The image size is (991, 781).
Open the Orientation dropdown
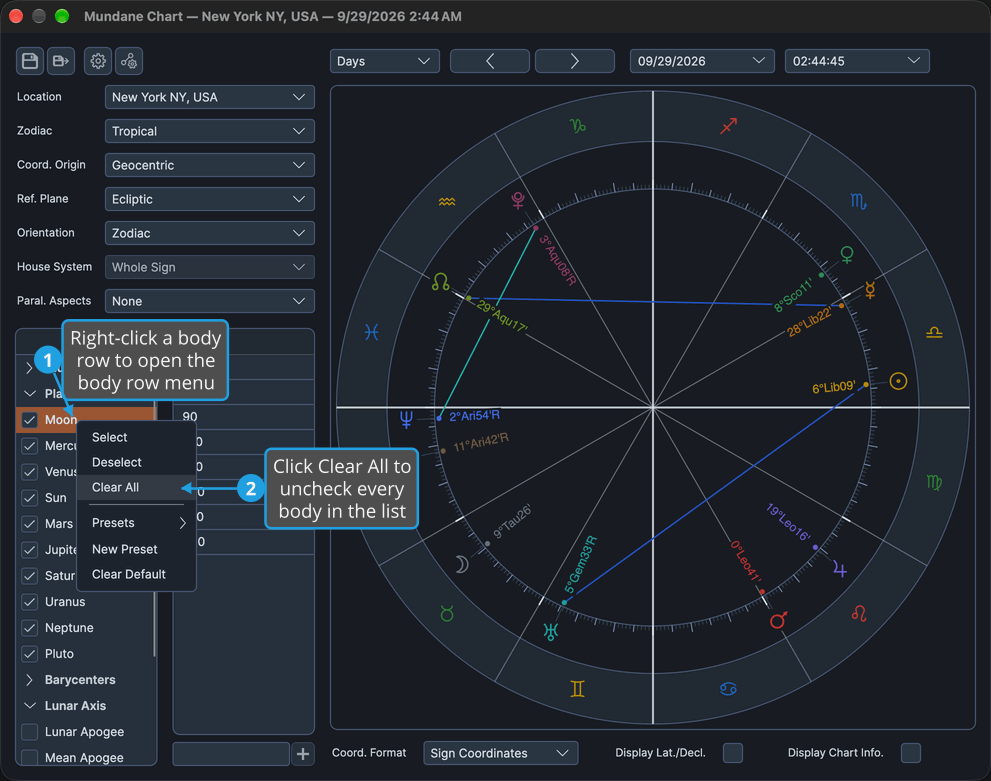210,233
